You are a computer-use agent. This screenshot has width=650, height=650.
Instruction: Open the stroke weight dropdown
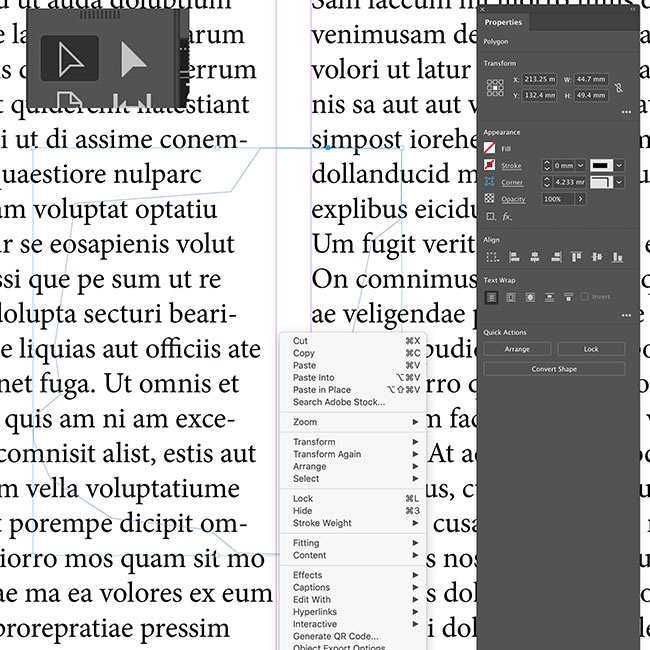(581, 165)
